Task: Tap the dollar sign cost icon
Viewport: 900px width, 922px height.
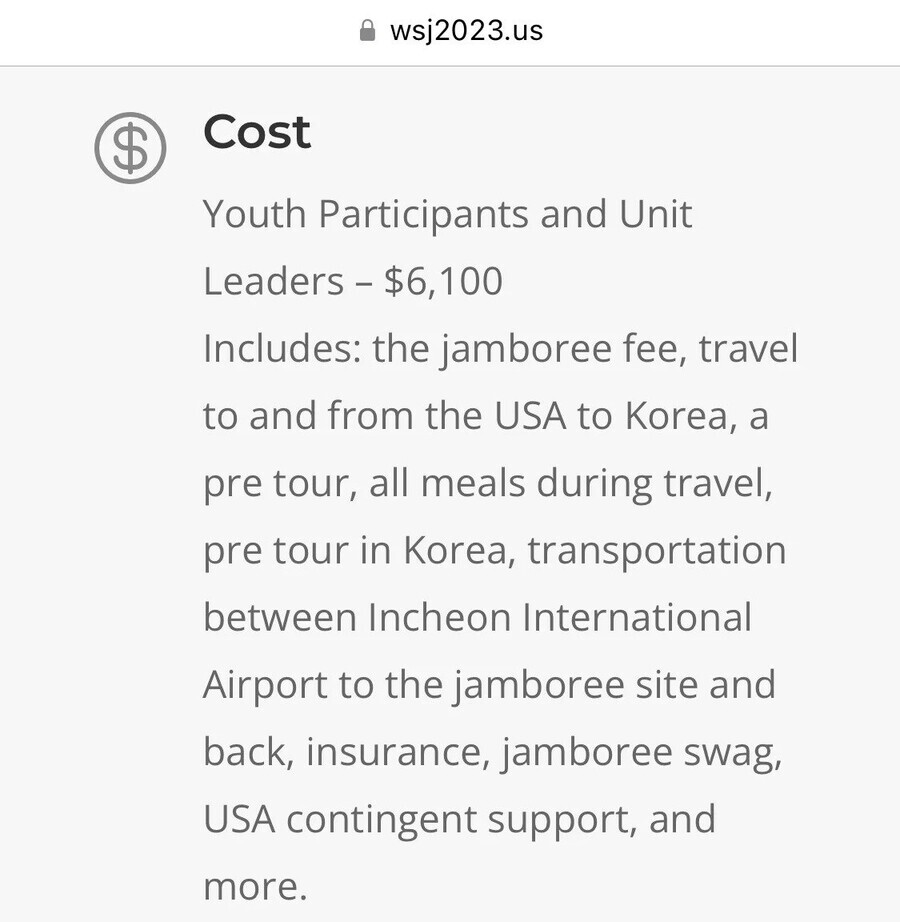Action: [x=130, y=148]
